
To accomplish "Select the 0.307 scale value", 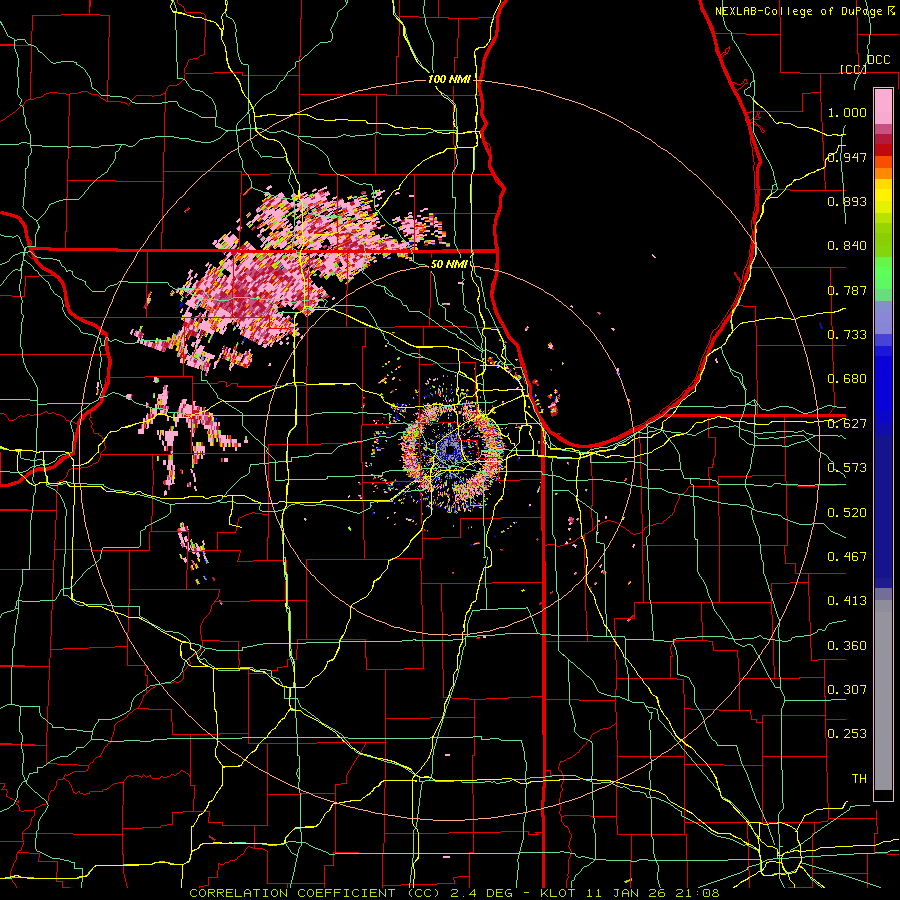I will tap(847, 689).
